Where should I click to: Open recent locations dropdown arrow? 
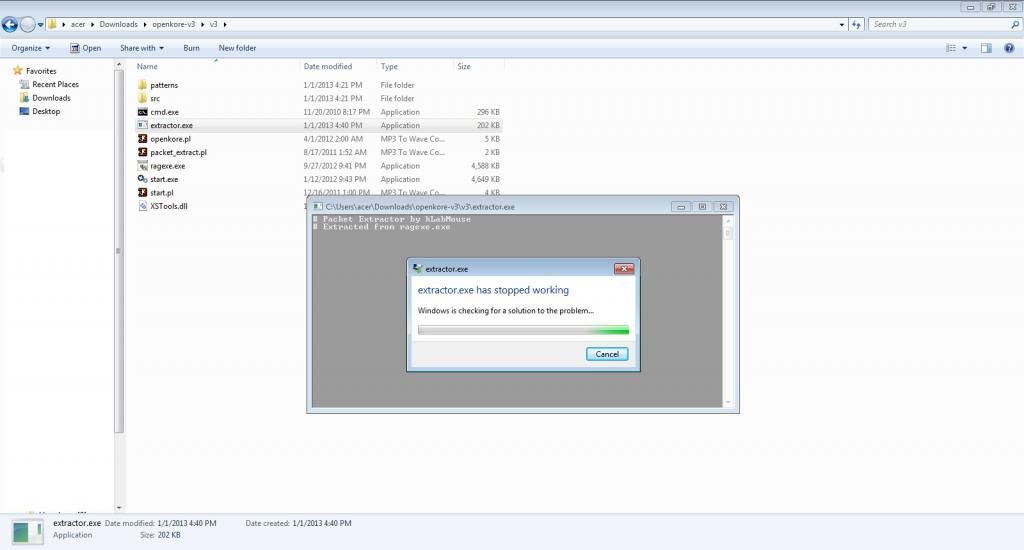(x=40, y=25)
